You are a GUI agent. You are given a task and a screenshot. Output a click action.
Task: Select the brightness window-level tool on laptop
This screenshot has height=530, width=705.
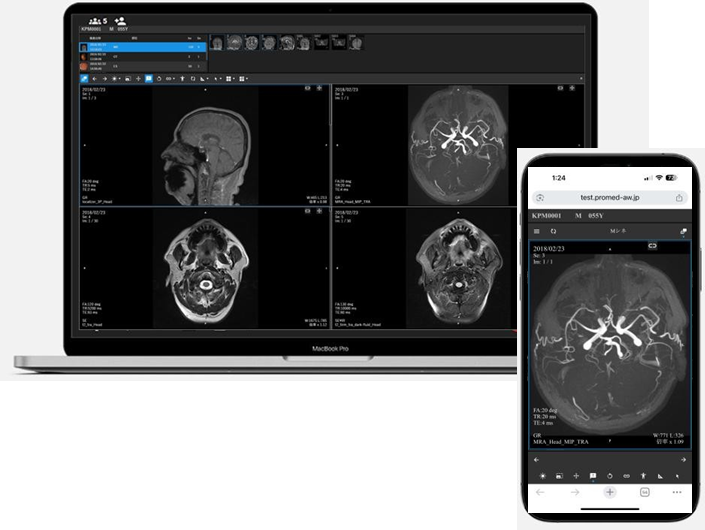pos(114,79)
